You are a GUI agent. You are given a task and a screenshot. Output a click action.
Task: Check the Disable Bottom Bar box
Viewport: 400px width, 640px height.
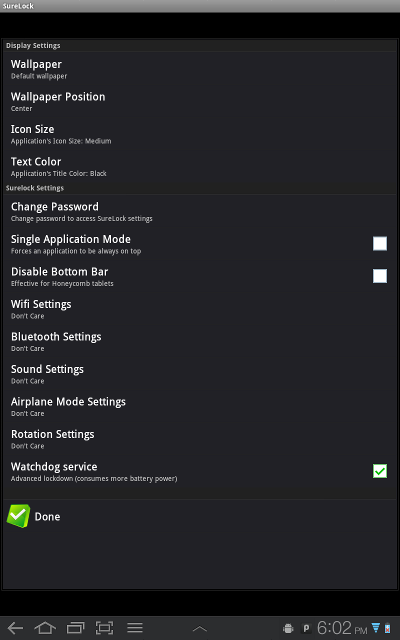coord(380,276)
